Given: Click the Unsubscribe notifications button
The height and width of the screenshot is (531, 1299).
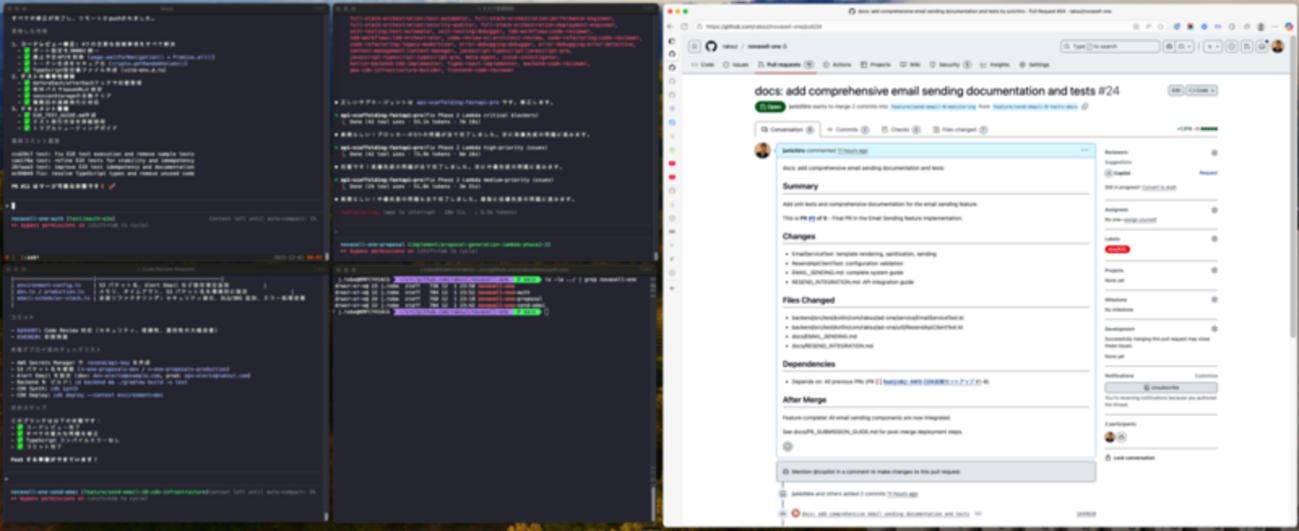Looking at the screenshot, I should (1160, 387).
